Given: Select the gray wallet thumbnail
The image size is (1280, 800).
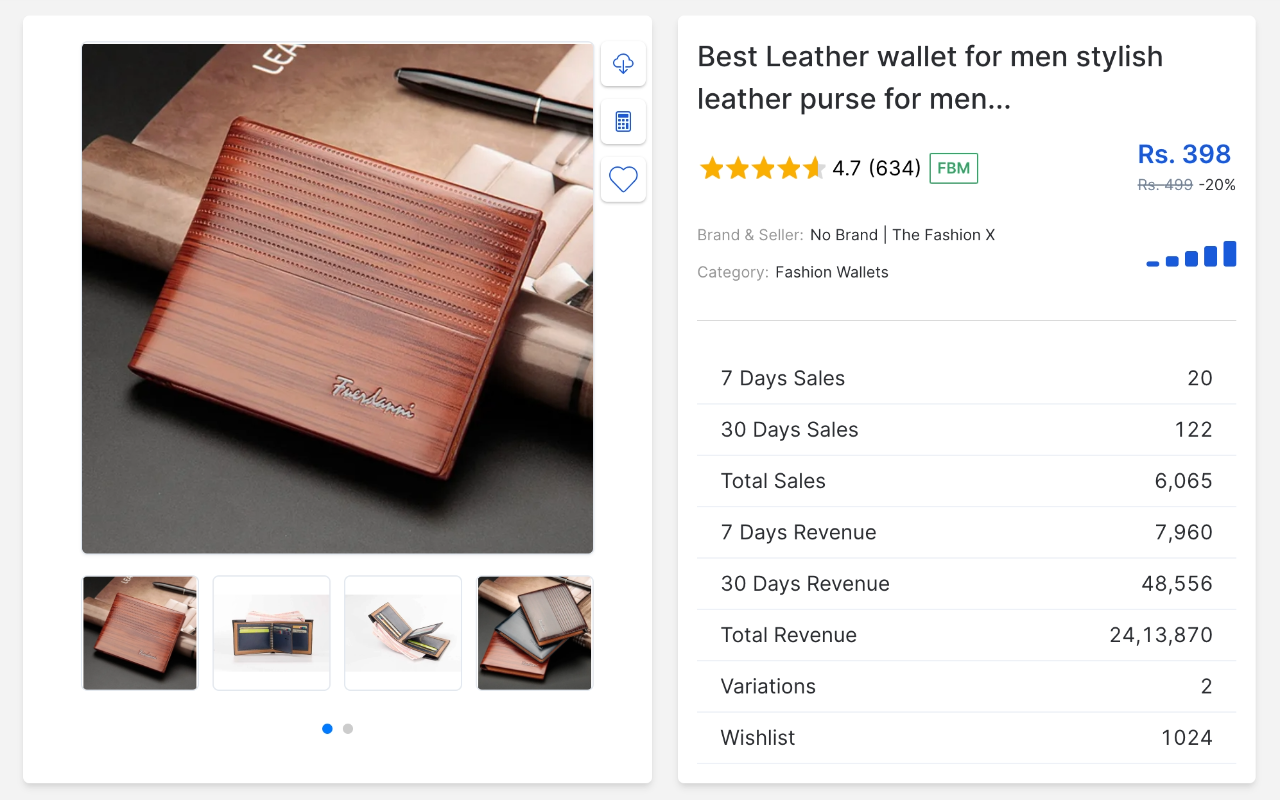Looking at the screenshot, I should coord(534,633).
